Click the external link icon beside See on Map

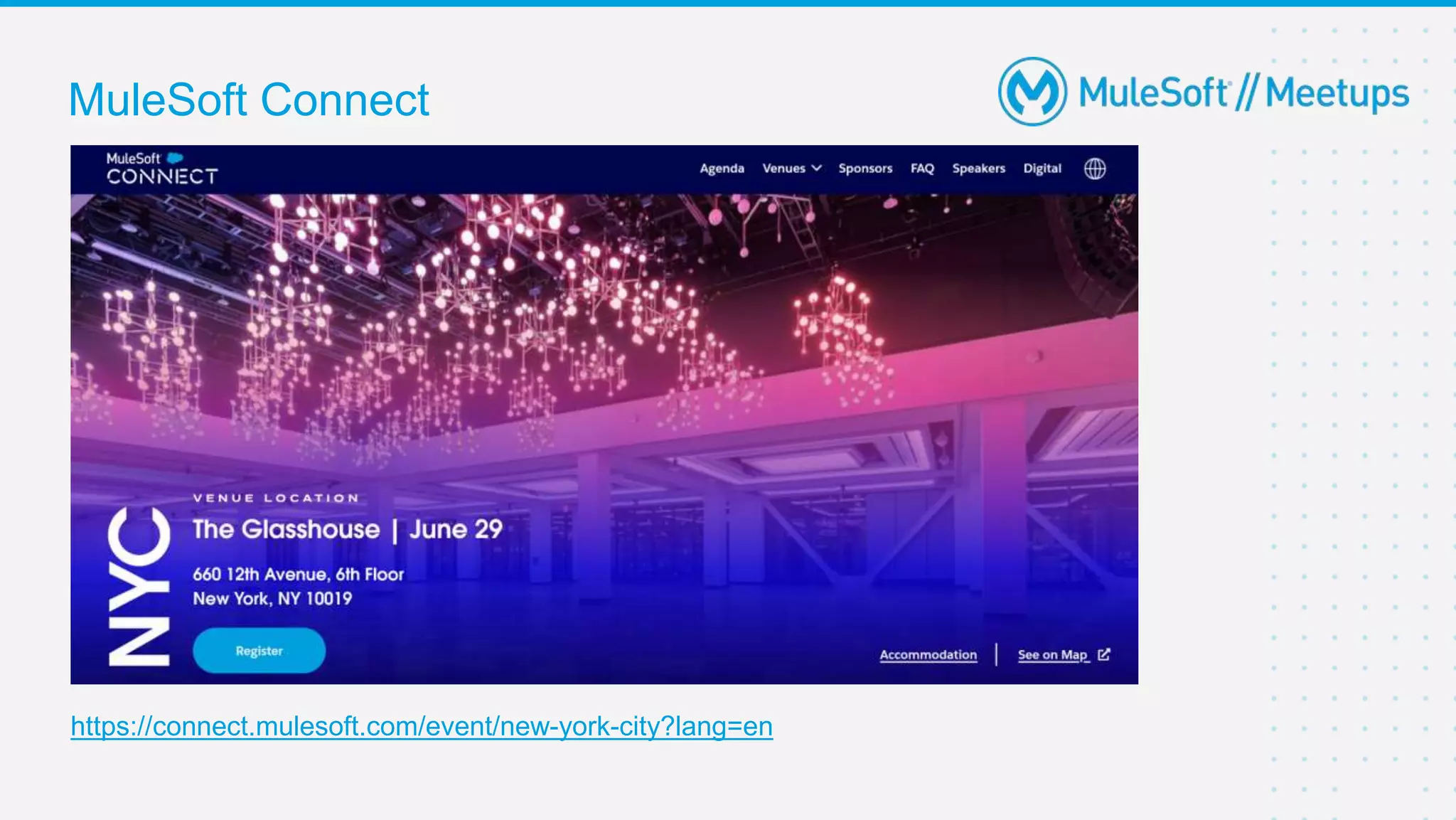[1104, 654]
